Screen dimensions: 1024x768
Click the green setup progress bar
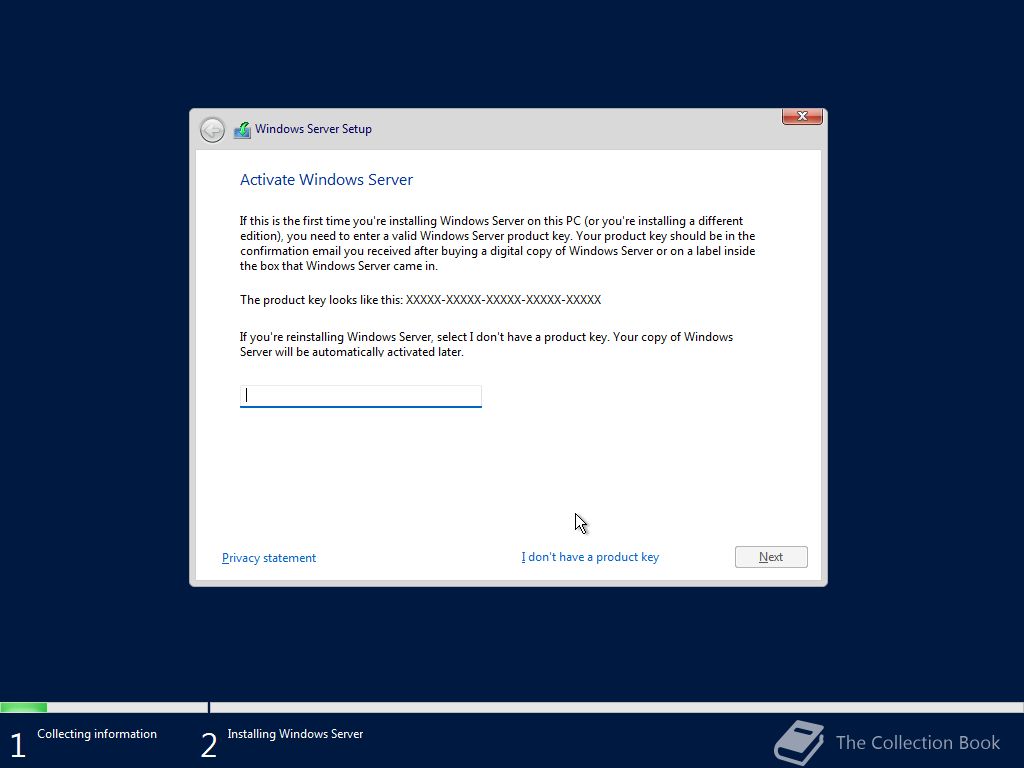pyautogui.click(x=24, y=707)
